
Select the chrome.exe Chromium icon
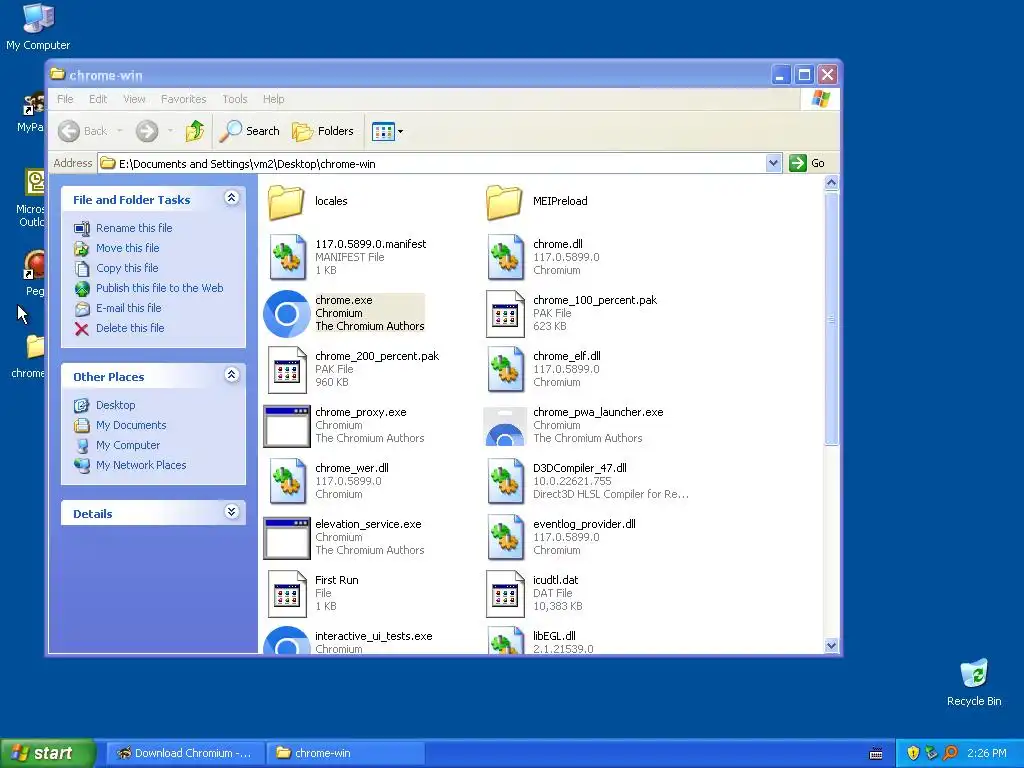tap(286, 313)
